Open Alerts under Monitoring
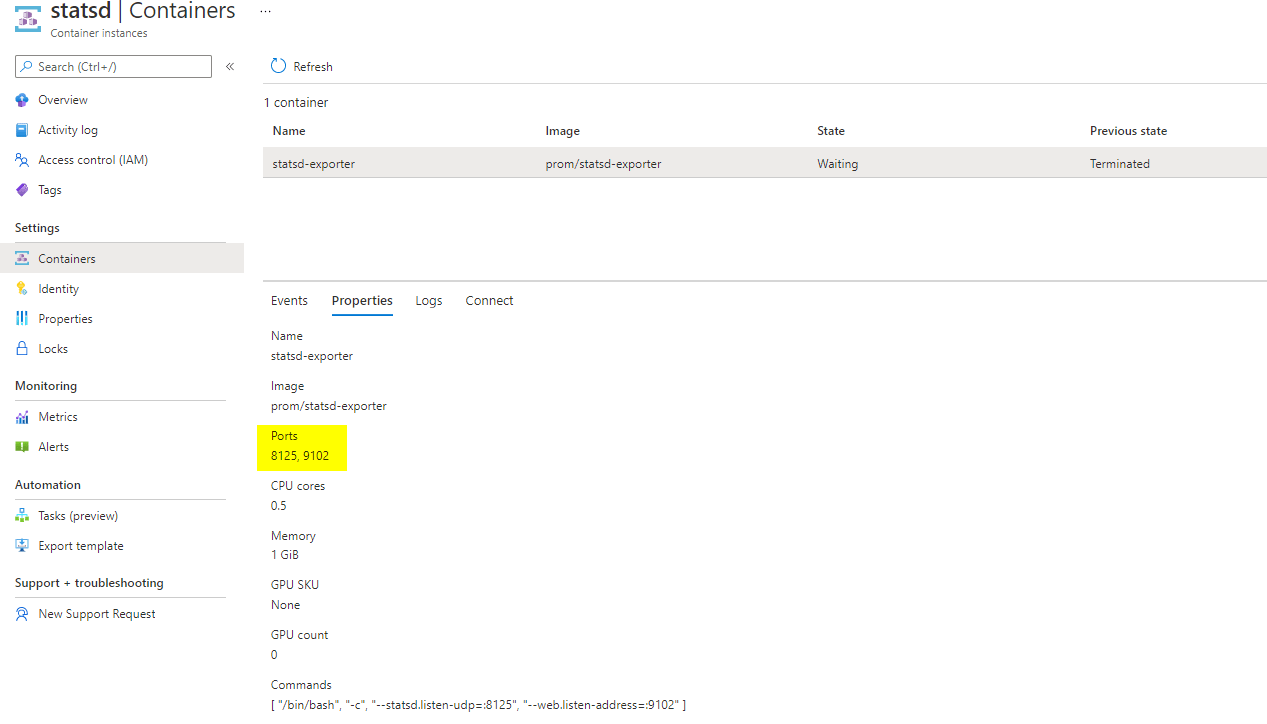Image resolution: width=1267 pixels, height=724 pixels. 54,446
